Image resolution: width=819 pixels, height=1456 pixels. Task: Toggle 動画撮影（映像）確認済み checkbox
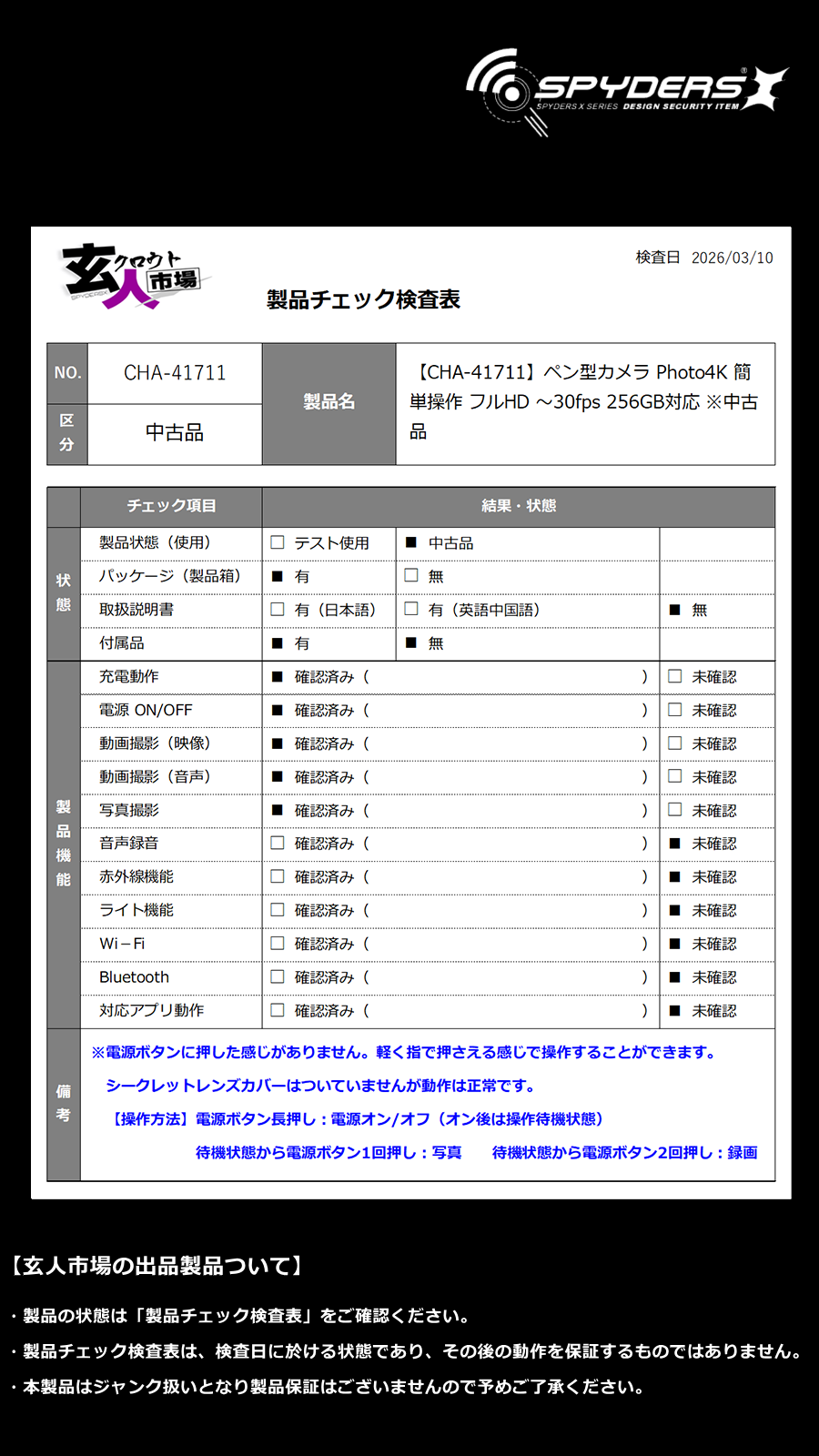coord(278,743)
